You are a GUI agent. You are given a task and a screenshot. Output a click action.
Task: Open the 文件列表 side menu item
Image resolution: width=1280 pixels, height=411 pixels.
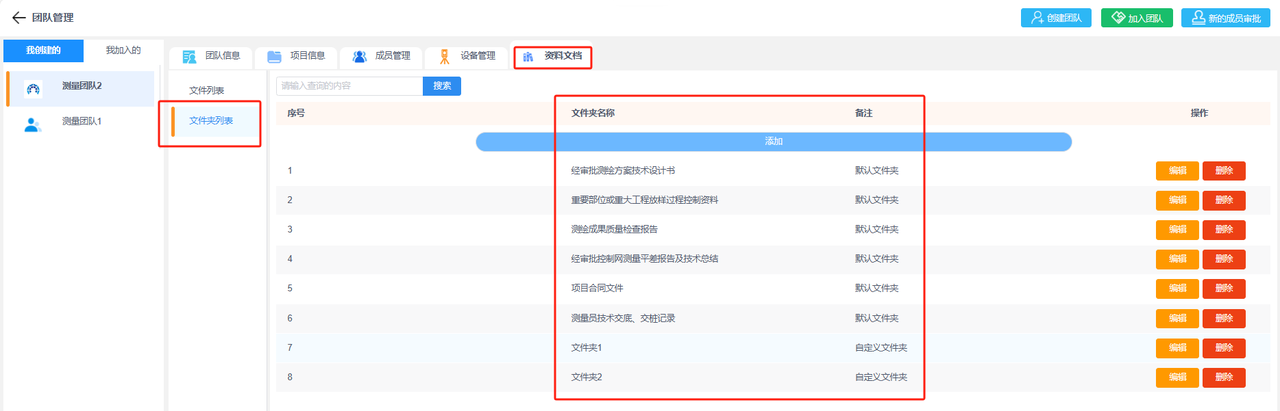(x=207, y=91)
